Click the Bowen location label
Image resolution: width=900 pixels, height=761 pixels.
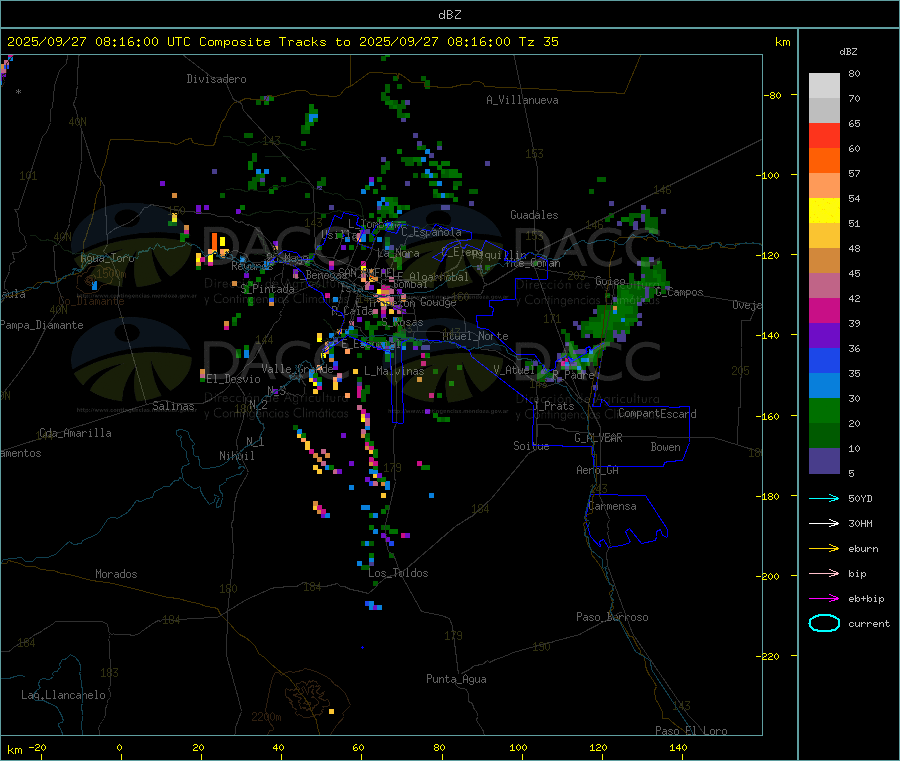665,447
